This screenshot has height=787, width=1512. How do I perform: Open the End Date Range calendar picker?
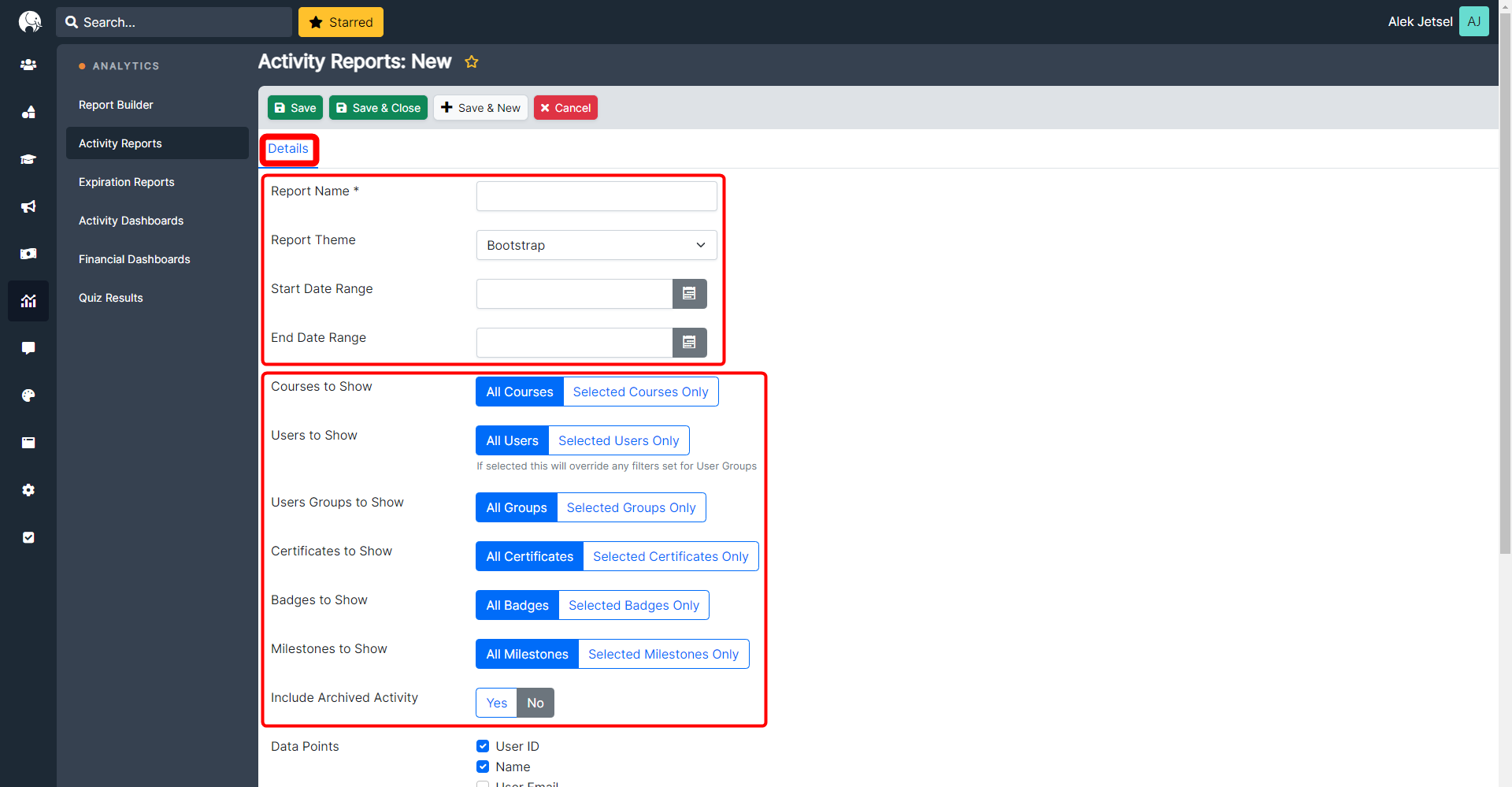(689, 342)
